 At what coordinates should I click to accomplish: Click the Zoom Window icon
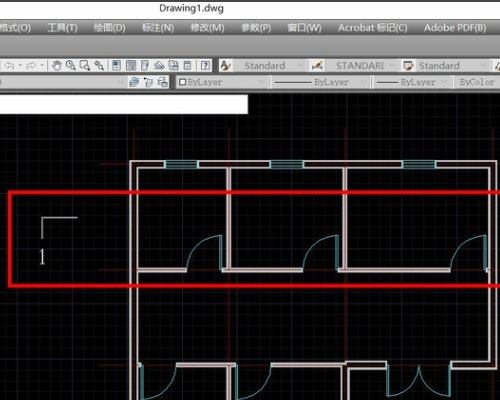pyautogui.click(x=85, y=66)
